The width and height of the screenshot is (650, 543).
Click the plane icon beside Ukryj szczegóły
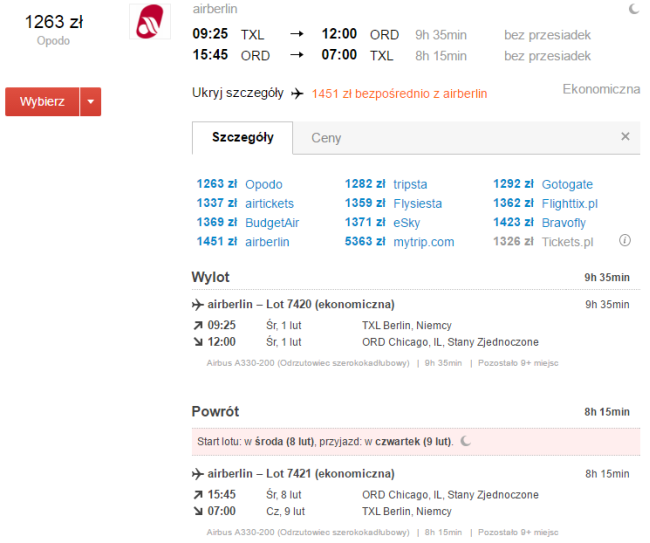[x=297, y=94]
